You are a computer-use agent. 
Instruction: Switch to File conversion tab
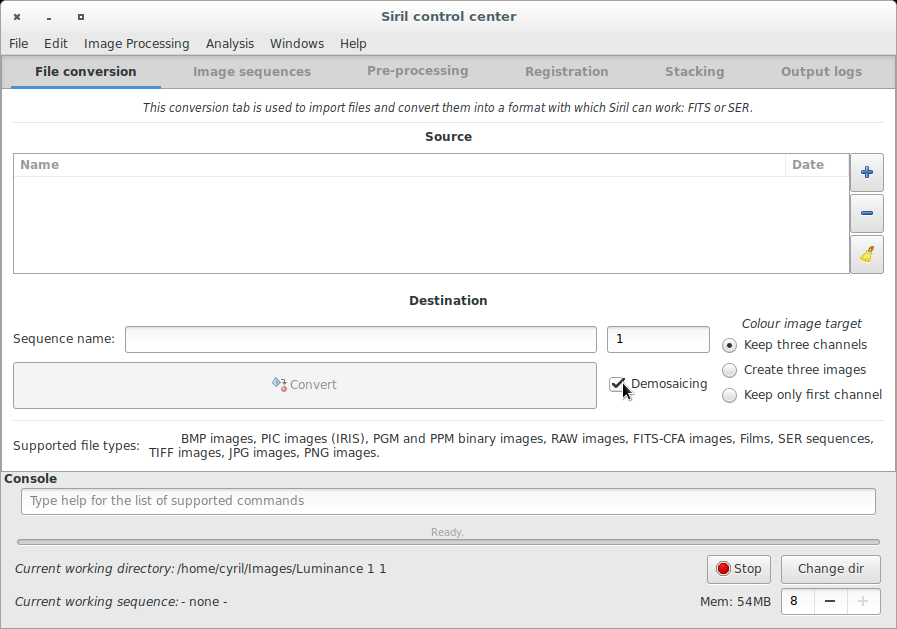(x=86, y=71)
